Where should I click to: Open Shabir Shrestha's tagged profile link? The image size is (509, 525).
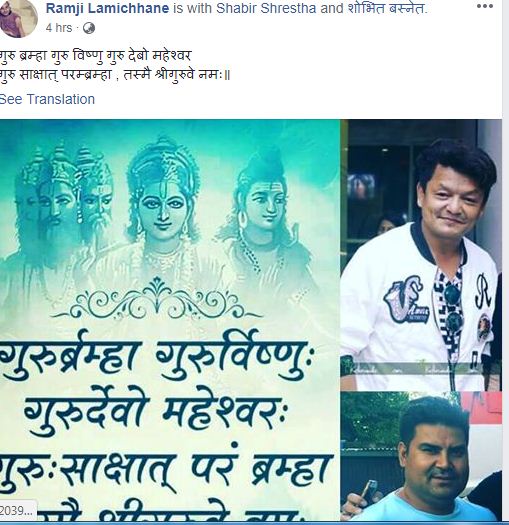[266, 8]
